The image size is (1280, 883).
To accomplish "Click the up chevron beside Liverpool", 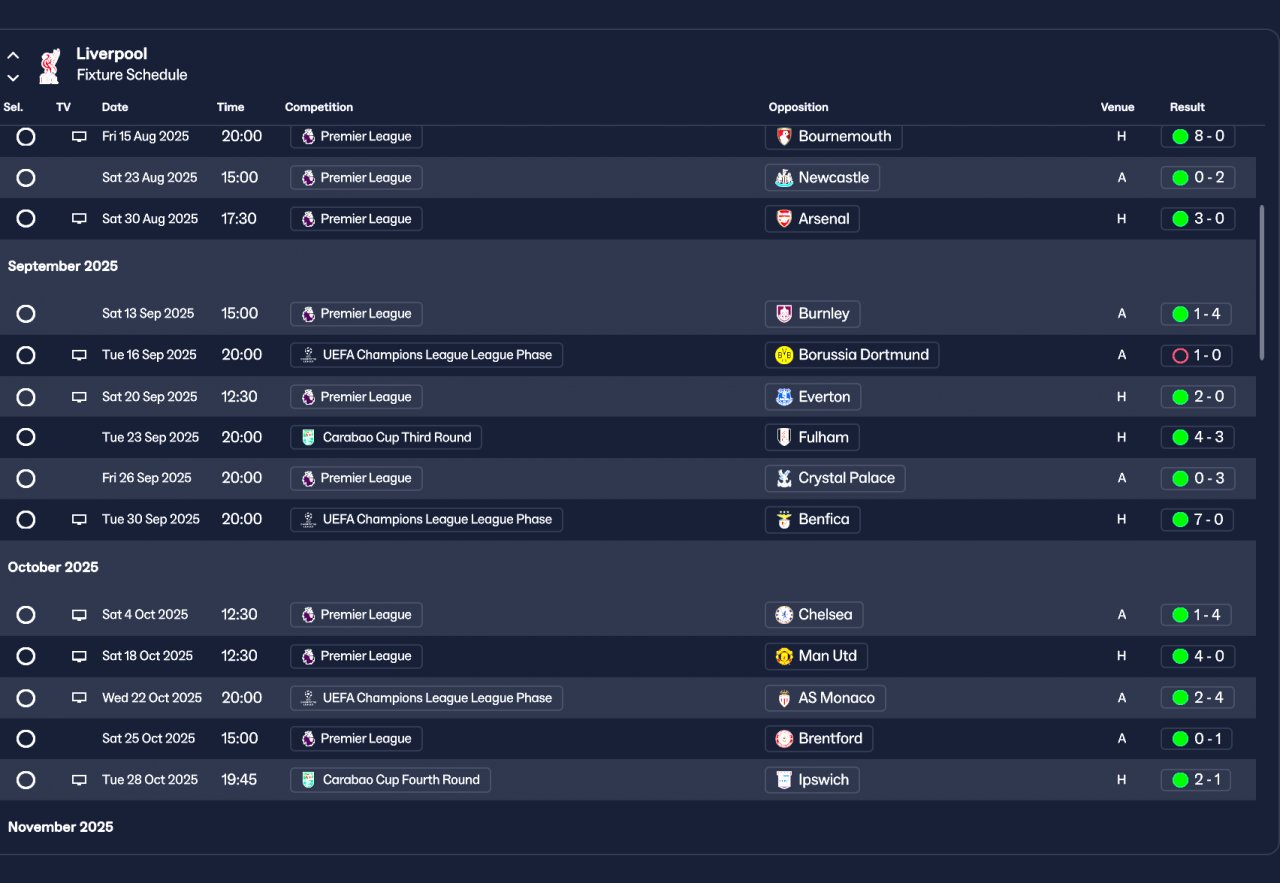I will tap(13, 56).
